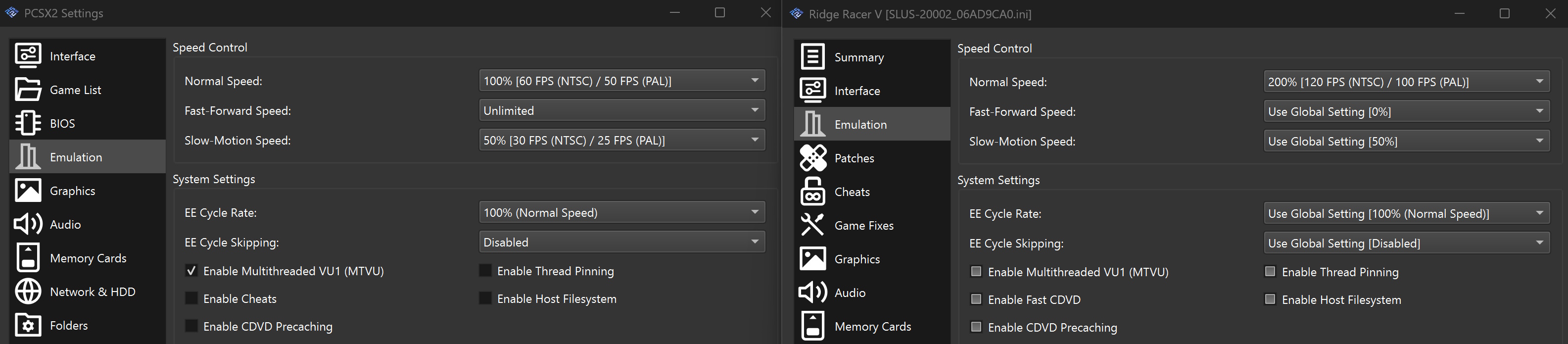Expand the EE Cycle Rate 100% (Normal Speed) dropdown
This screenshot has height=344, width=1568.
622,212
